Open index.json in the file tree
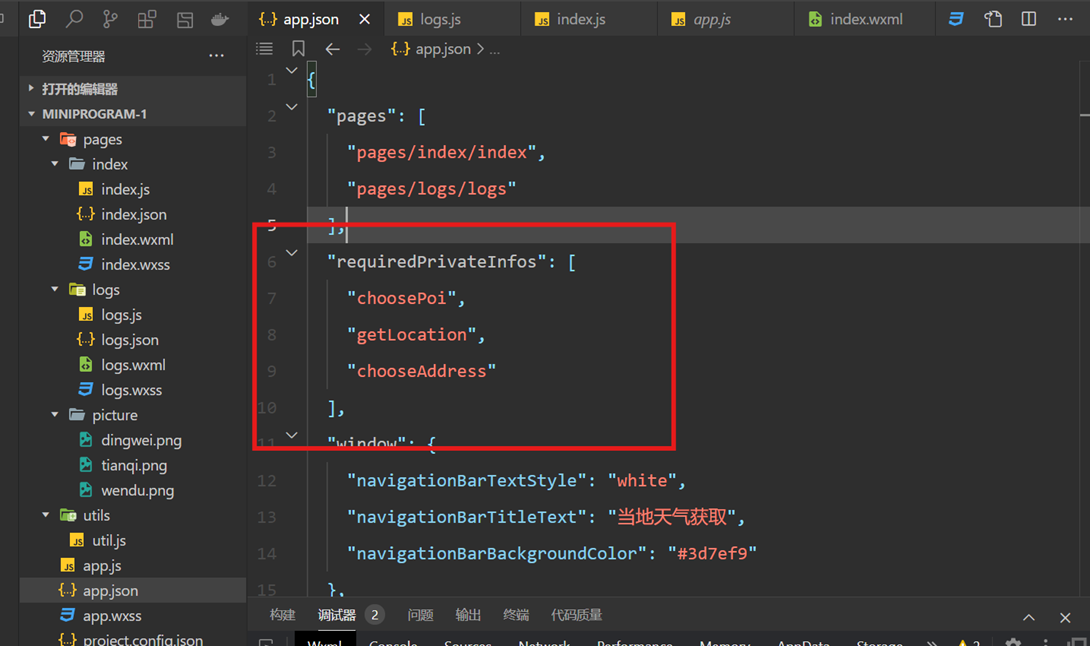 (x=133, y=214)
